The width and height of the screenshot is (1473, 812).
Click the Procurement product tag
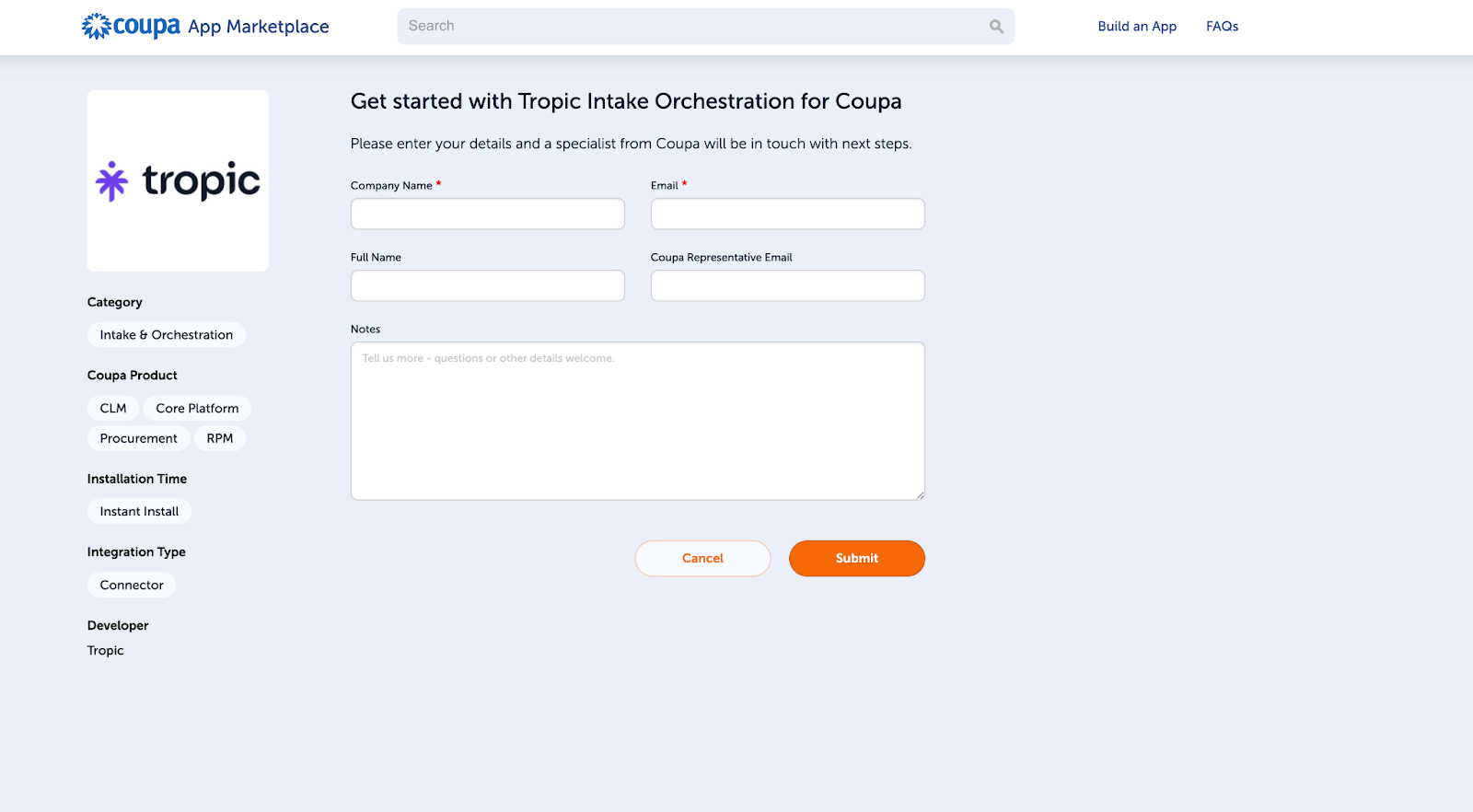[139, 439]
